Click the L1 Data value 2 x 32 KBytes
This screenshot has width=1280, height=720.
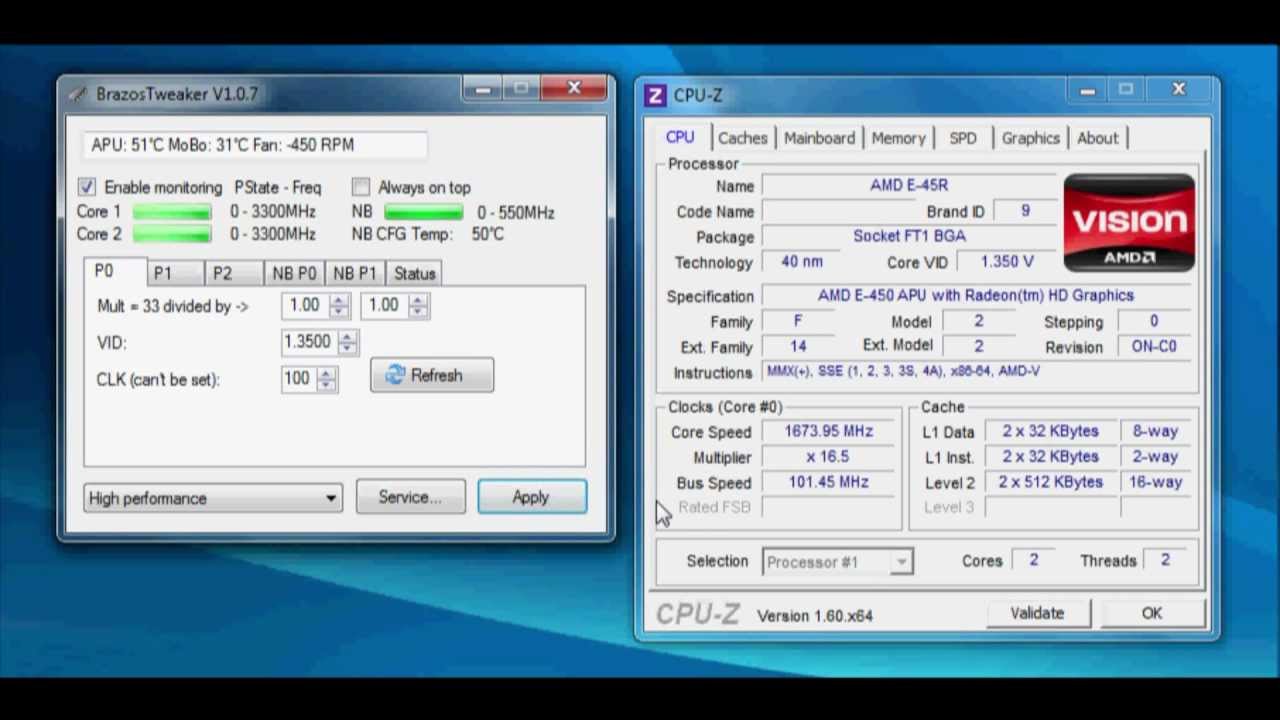tap(1050, 431)
